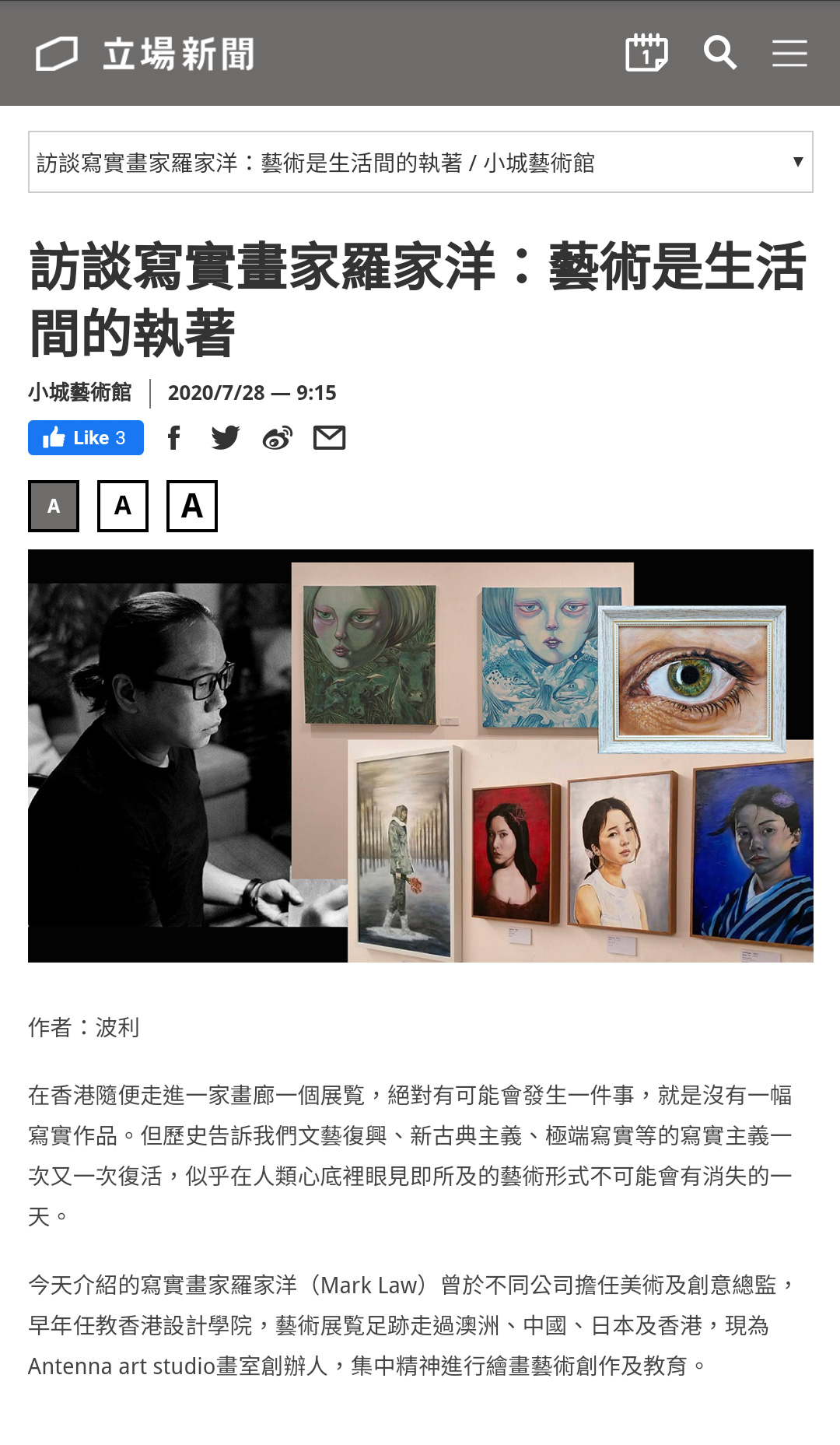Expand the article breadcrumb dropdown
840x1445 pixels.
tap(421, 162)
